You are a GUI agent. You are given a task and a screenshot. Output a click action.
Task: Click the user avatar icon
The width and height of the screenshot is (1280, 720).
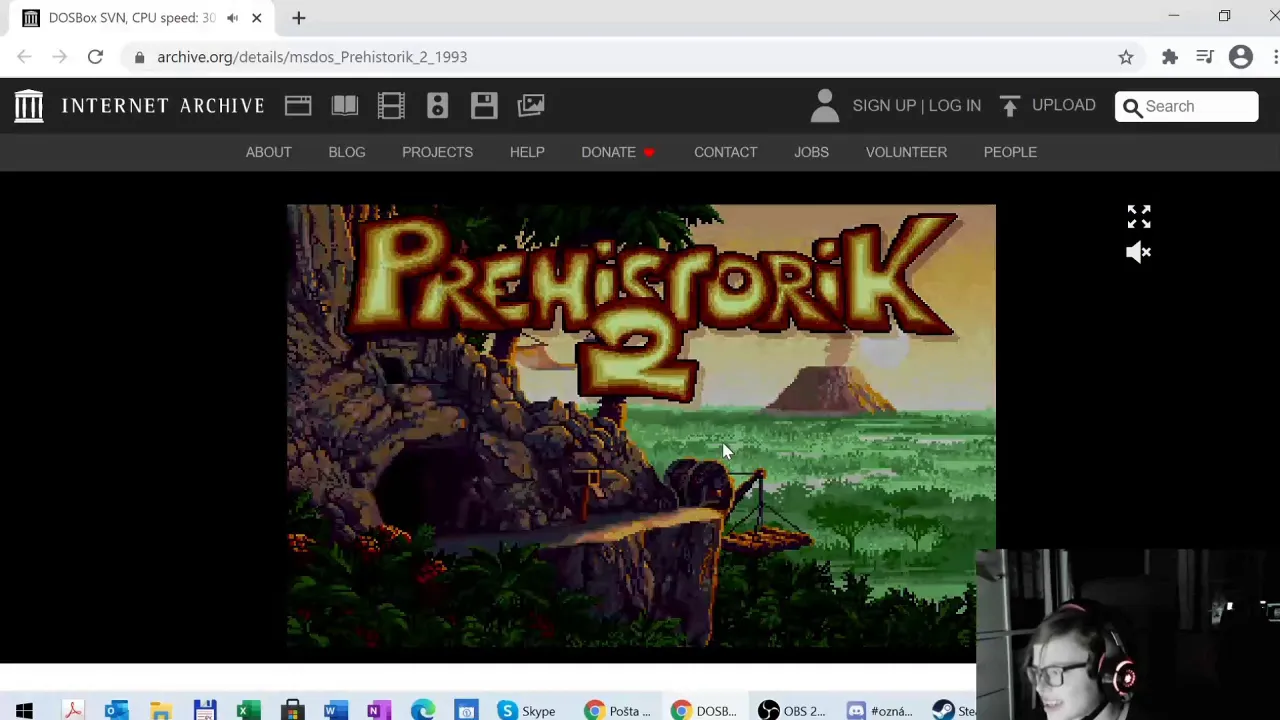click(x=825, y=105)
